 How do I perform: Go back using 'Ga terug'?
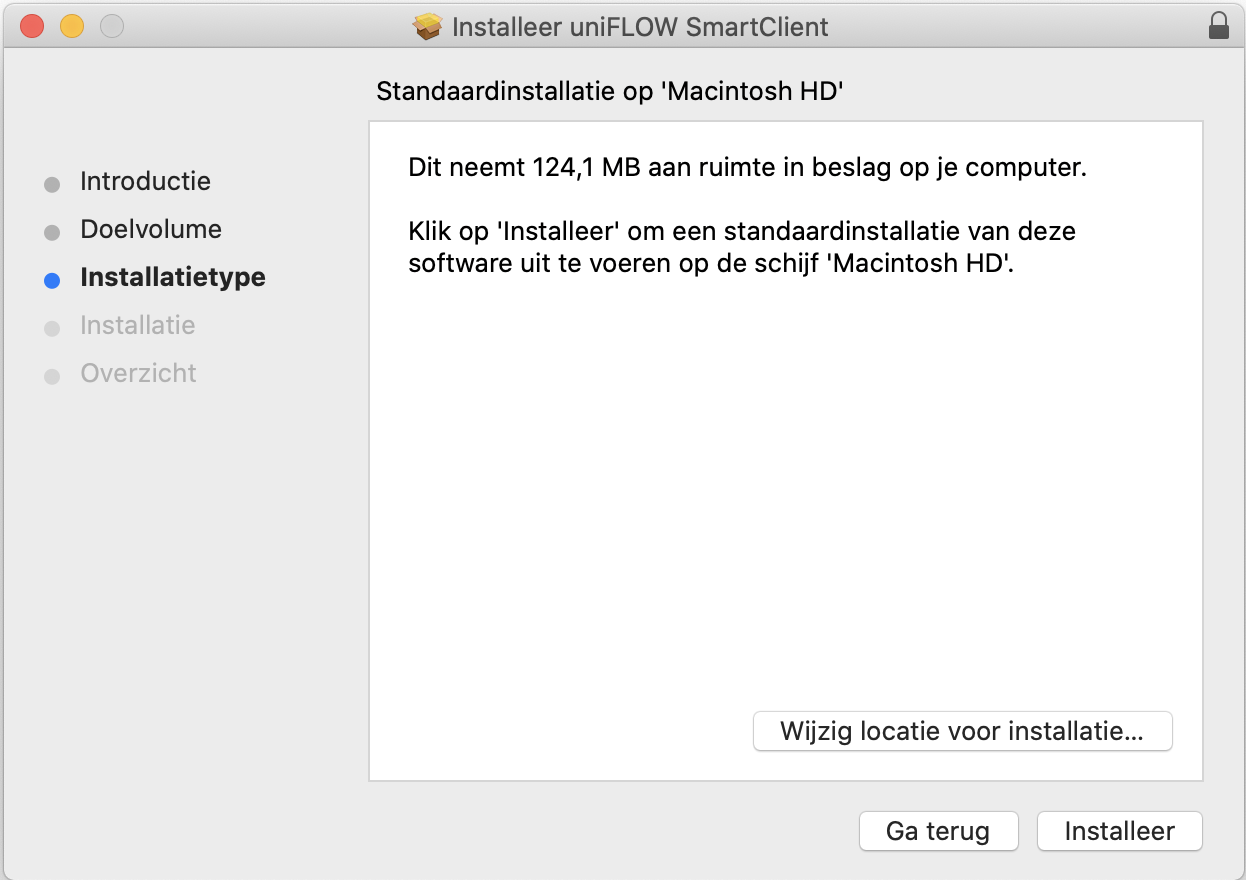tap(938, 831)
